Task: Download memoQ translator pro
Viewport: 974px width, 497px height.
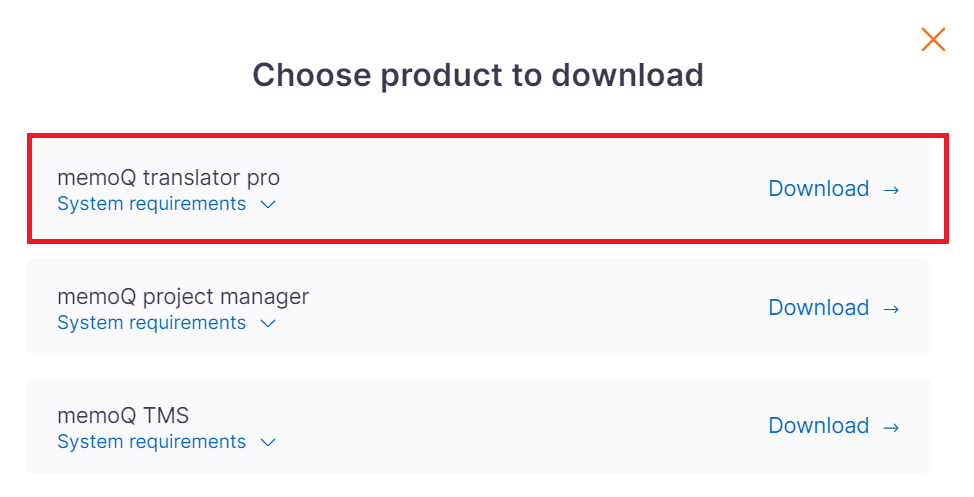Action: click(818, 189)
